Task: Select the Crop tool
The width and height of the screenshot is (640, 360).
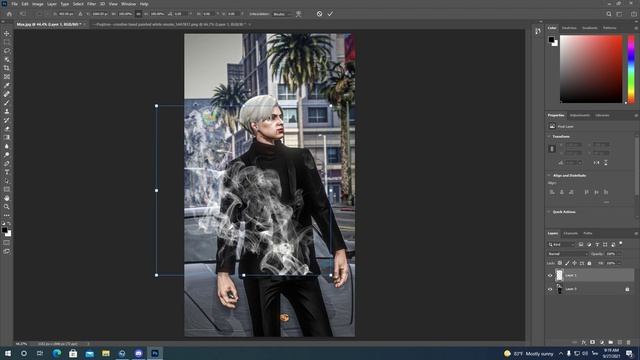Action: (7, 68)
